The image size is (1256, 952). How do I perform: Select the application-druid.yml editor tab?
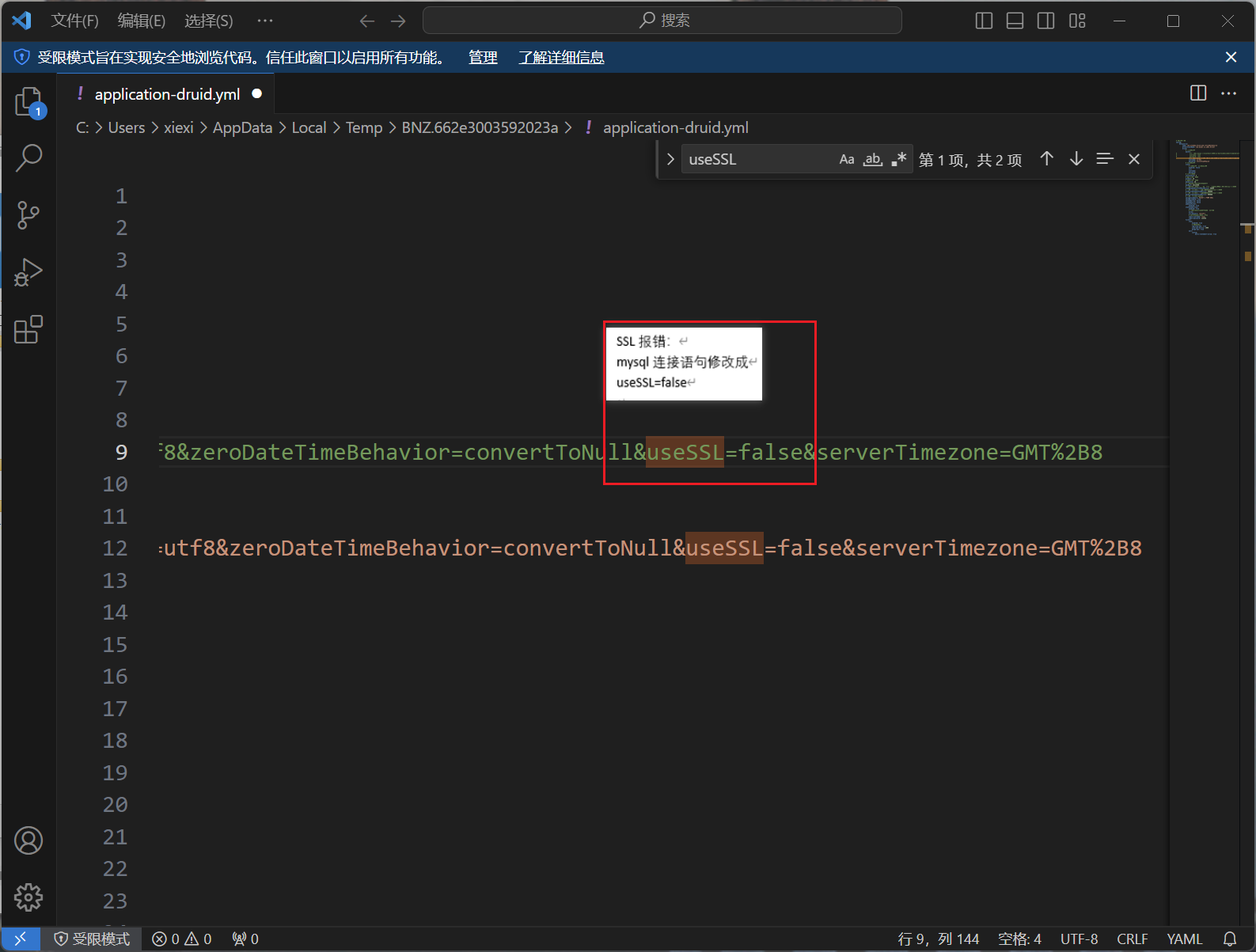coord(166,93)
